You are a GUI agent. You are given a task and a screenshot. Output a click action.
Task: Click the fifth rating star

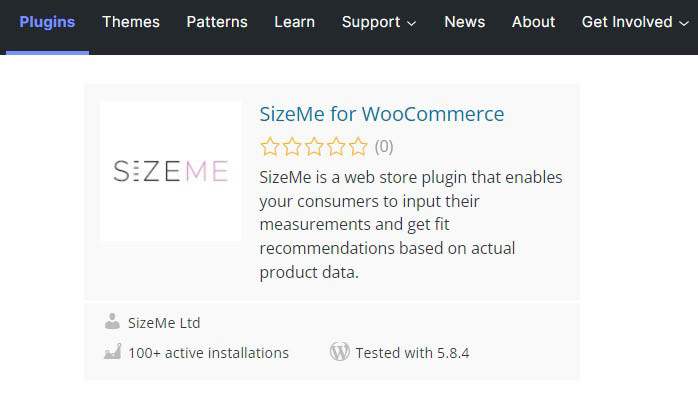(358, 147)
